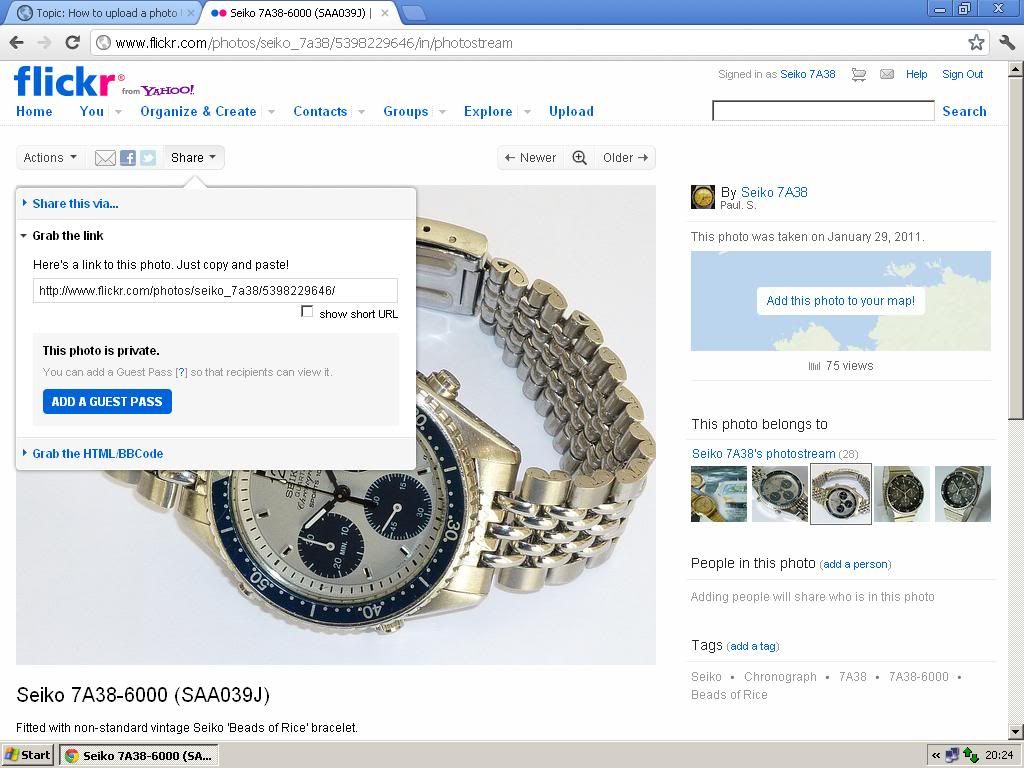Screen dimensions: 1024x768
Task: Select the photo URL text field
Action: 215,291
